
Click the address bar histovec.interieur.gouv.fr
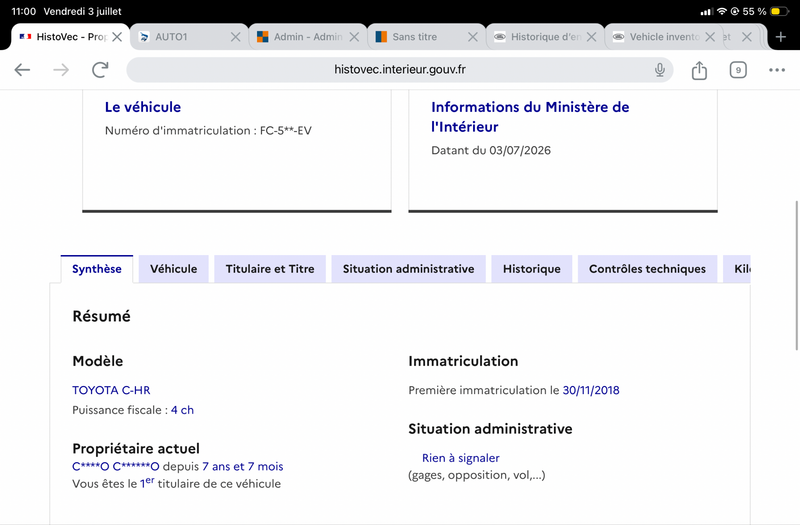pyautogui.click(x=399, y=70)
